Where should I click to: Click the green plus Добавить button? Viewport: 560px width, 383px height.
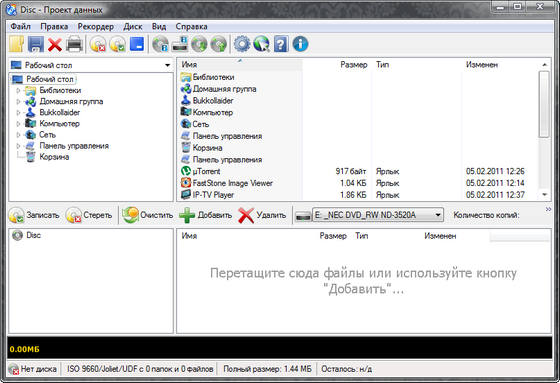[205, 215]
